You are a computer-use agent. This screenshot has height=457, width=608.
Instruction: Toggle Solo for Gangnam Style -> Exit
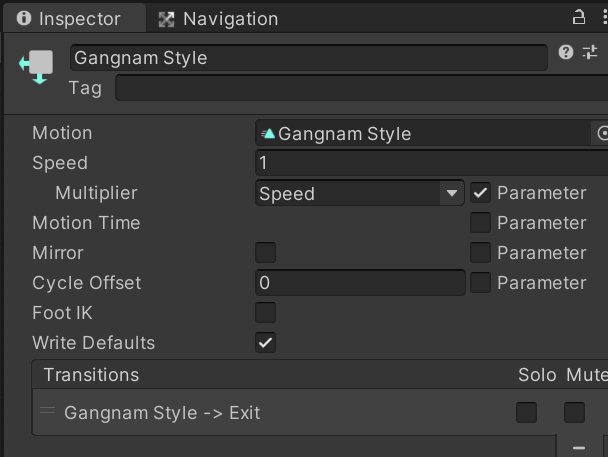[527, 412]
